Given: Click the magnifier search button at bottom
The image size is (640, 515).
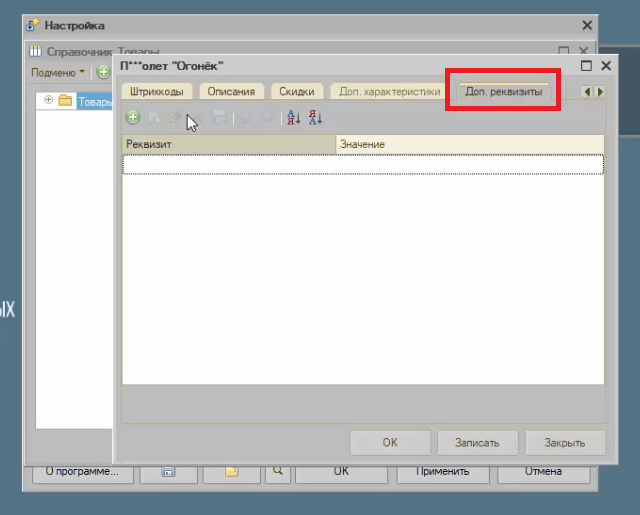Looking at the screenshot, I should click(277, 470).
